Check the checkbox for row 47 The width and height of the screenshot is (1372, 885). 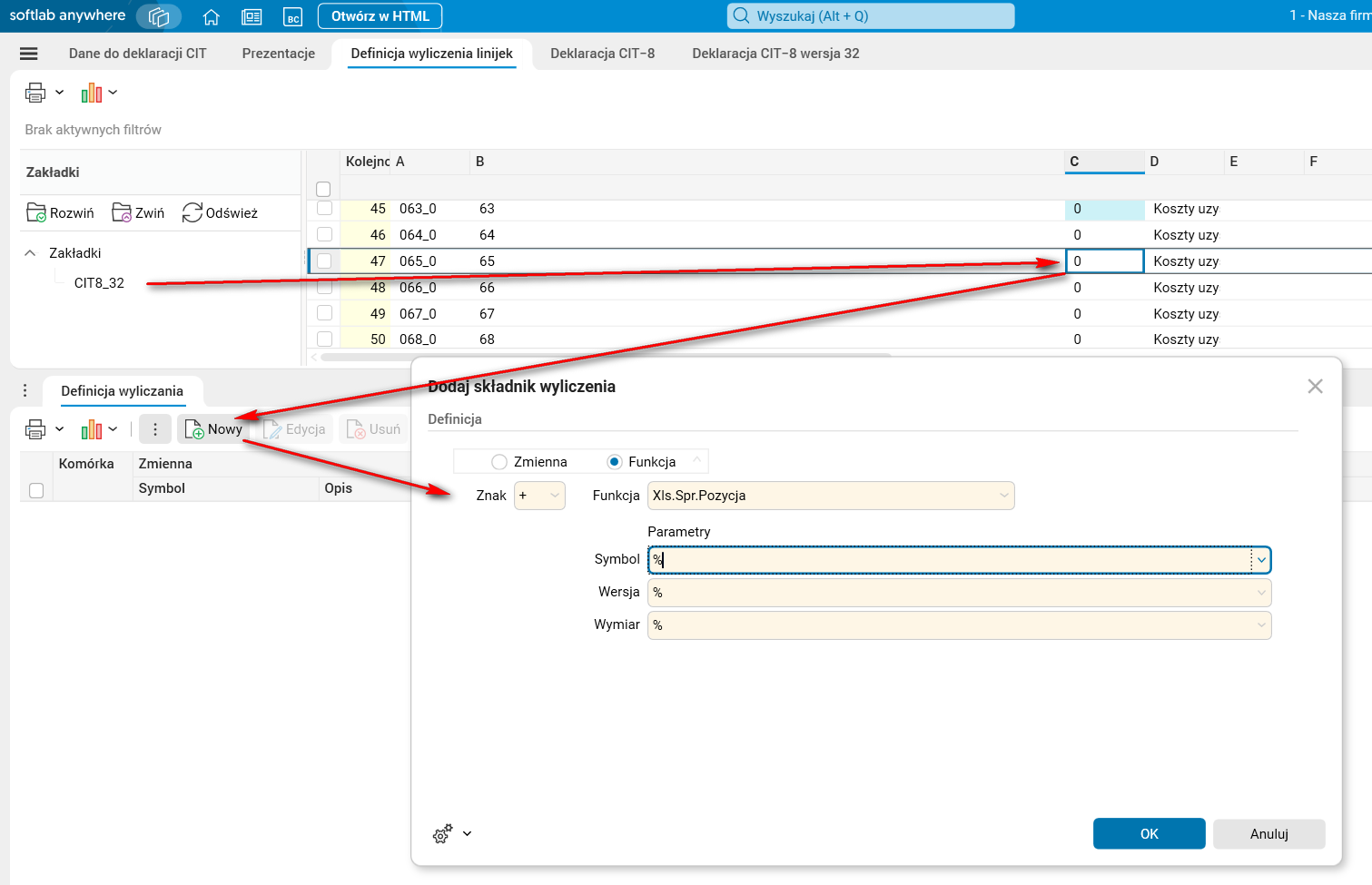(x=324, y=261)
